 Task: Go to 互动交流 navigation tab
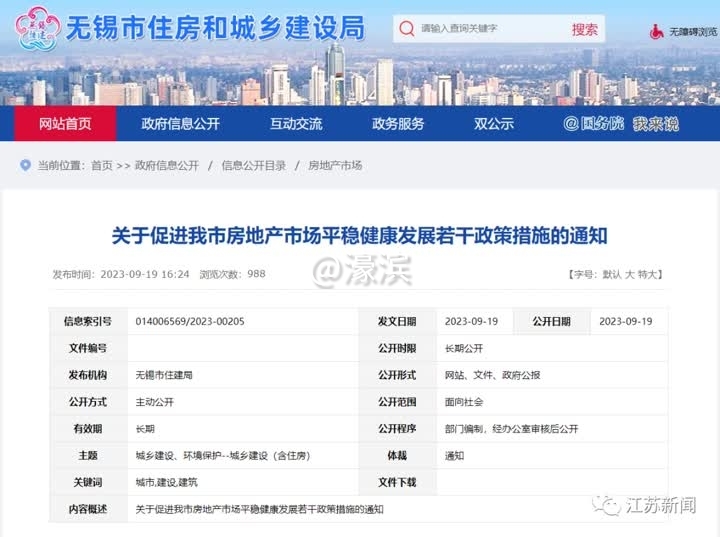(296, 124)
